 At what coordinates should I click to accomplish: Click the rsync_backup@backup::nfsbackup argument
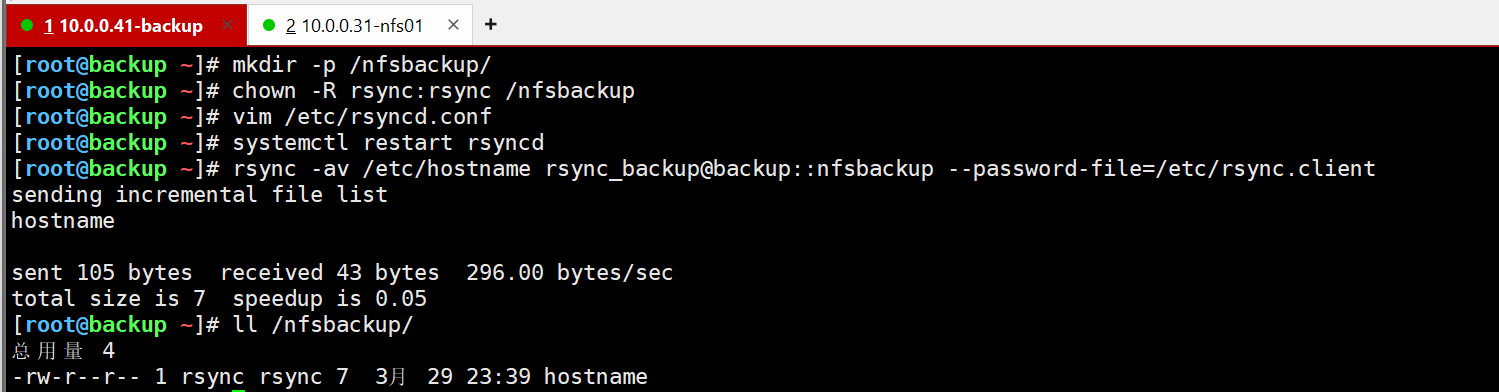pos(739,169)
